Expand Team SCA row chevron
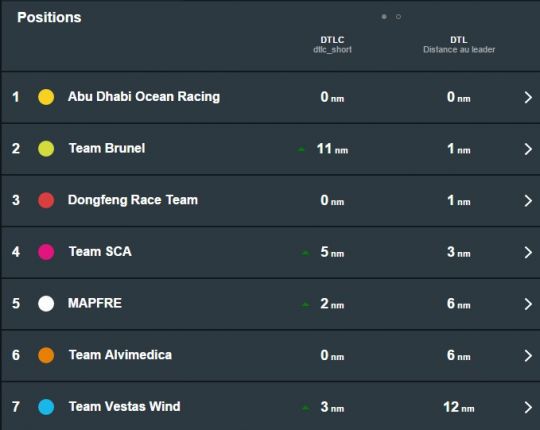This screenshot has height=430, width=540. pyautogui.click(x=528, y=252)
